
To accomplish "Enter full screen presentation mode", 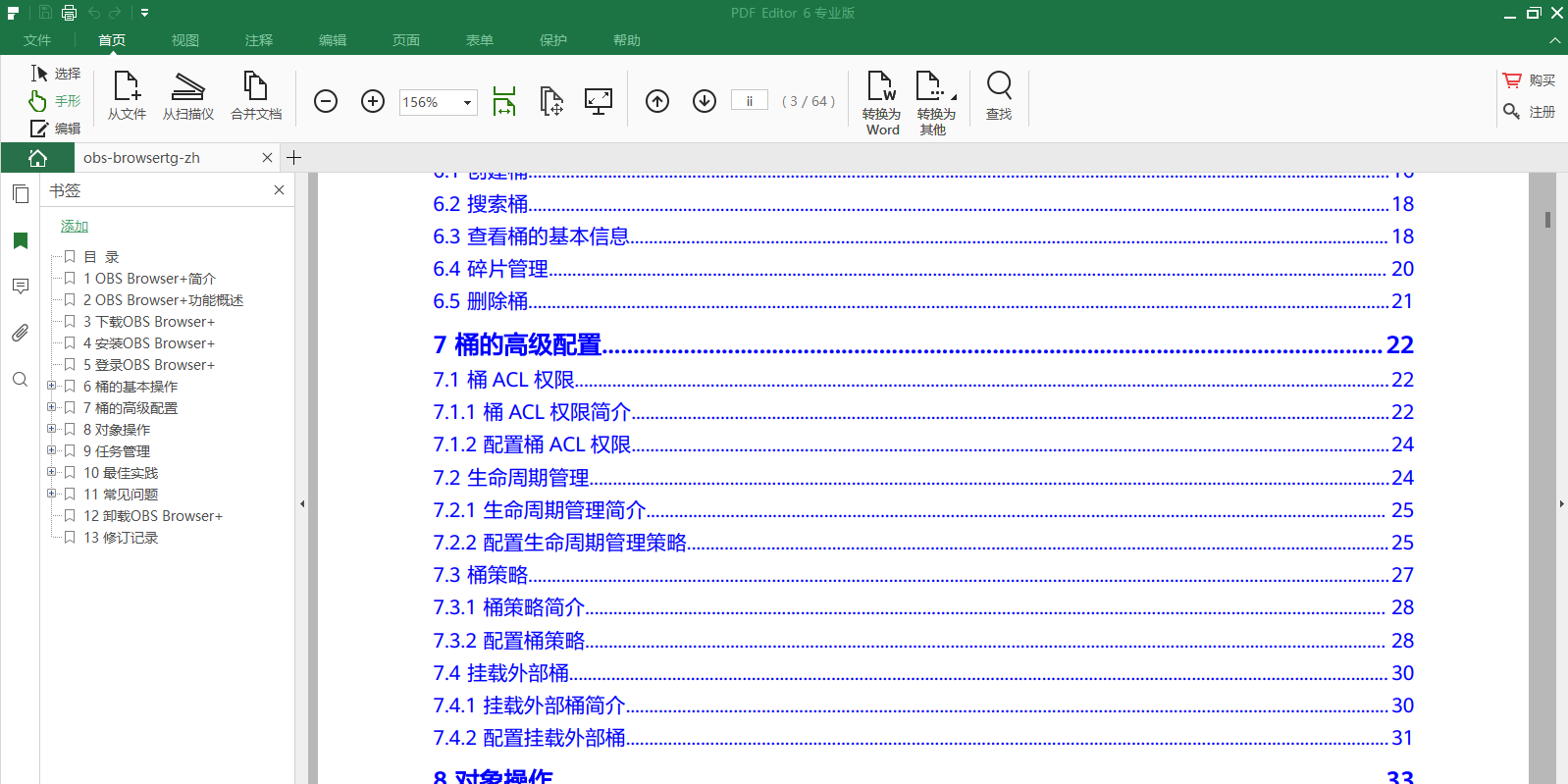I will click(599, 101).
